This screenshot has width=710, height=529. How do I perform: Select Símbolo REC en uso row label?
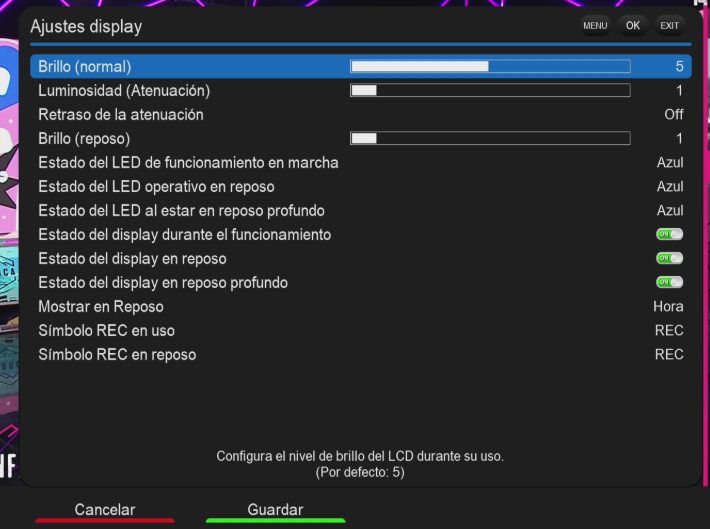pyautogui.click(x=106, y=331)
